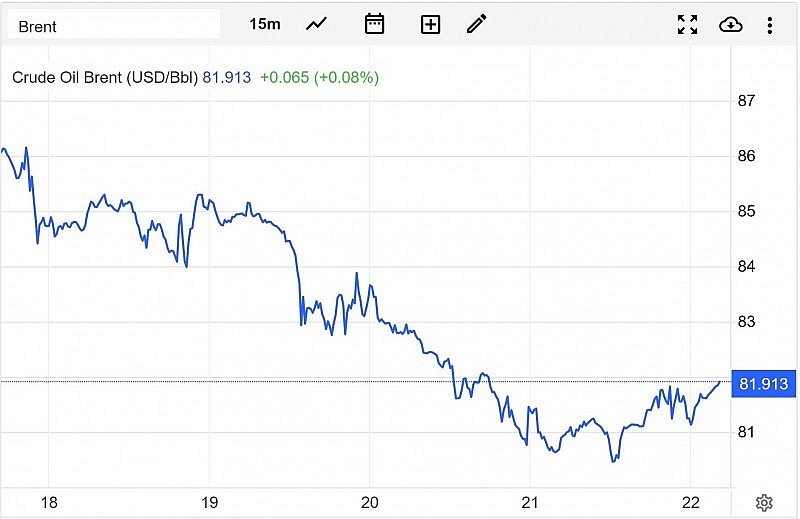
Task: Open the 15m interval dropdown
Action: [x=265, y=24]
